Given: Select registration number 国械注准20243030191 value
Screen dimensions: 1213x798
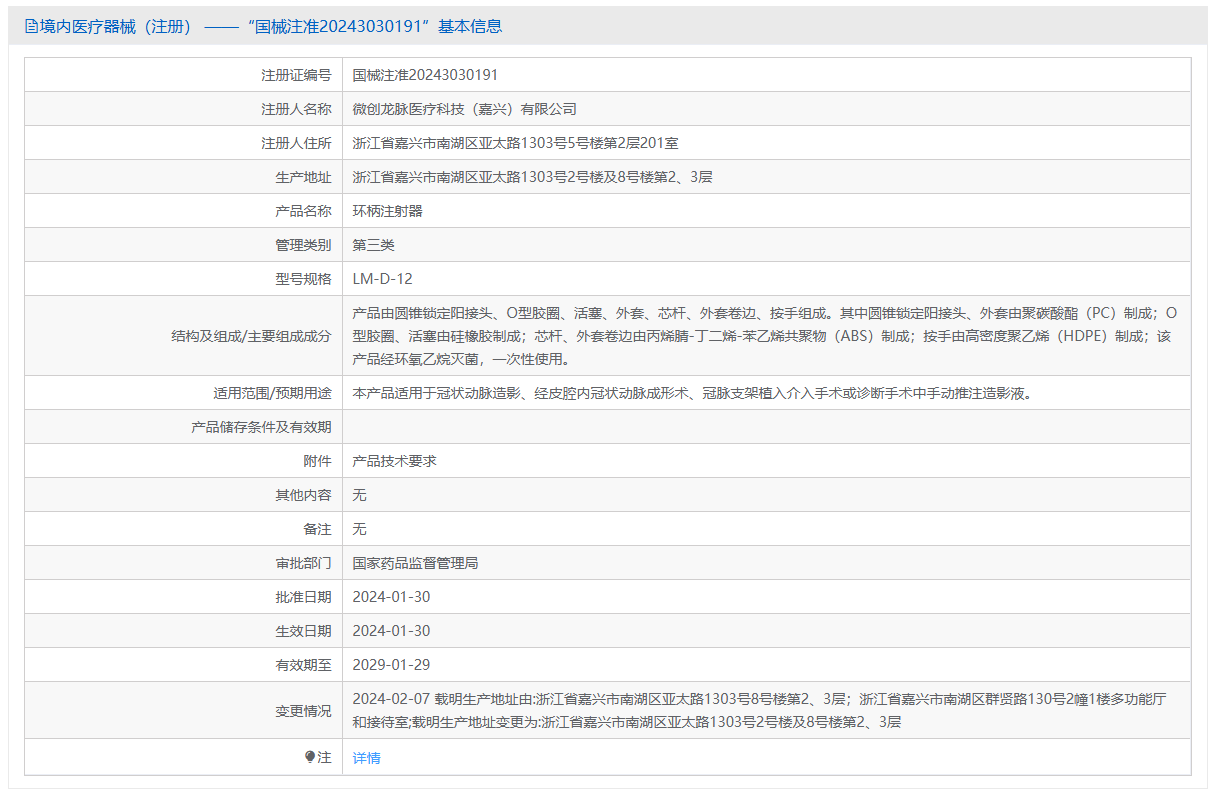Looking at the screenshot, I should 426,75.
